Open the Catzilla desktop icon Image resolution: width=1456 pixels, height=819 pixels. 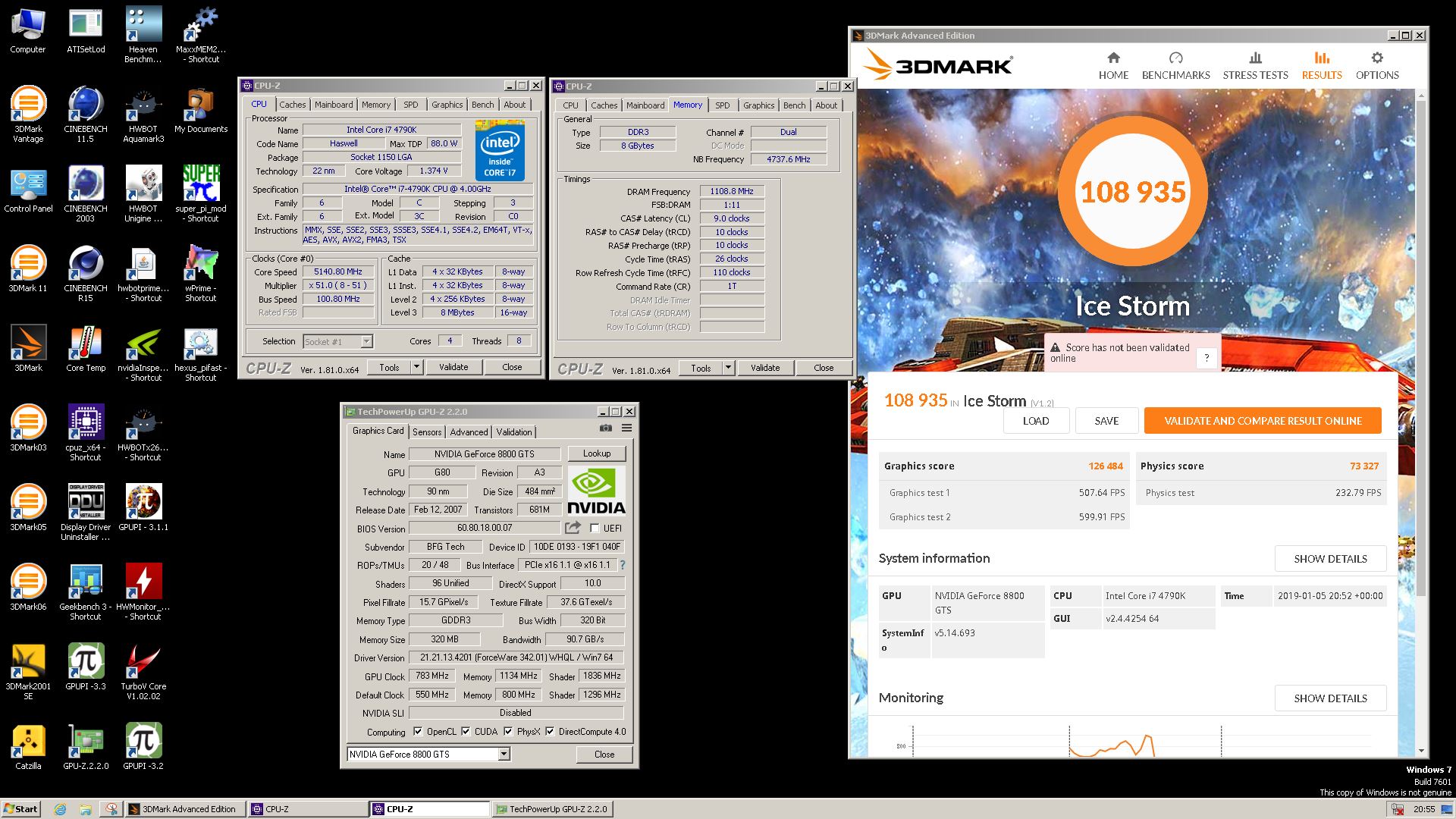[28, 747]
